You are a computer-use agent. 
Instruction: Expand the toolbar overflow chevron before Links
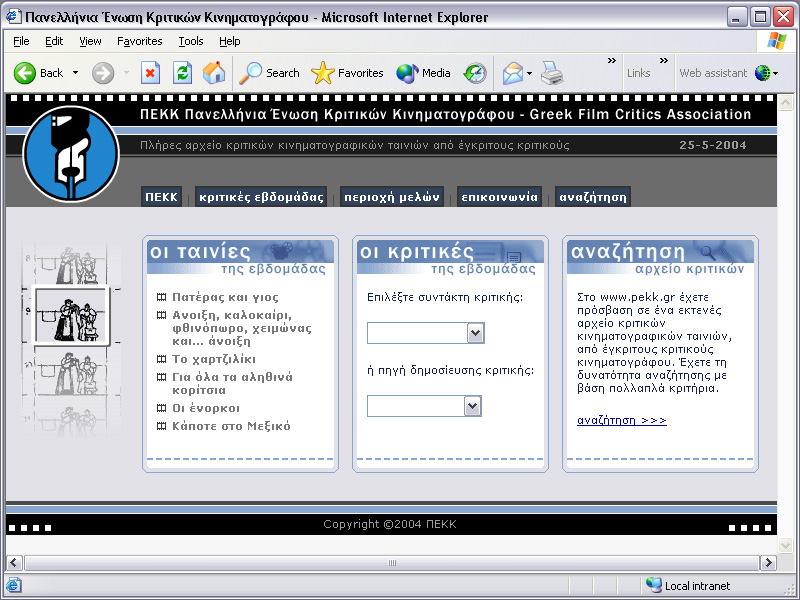coord(612,61)
